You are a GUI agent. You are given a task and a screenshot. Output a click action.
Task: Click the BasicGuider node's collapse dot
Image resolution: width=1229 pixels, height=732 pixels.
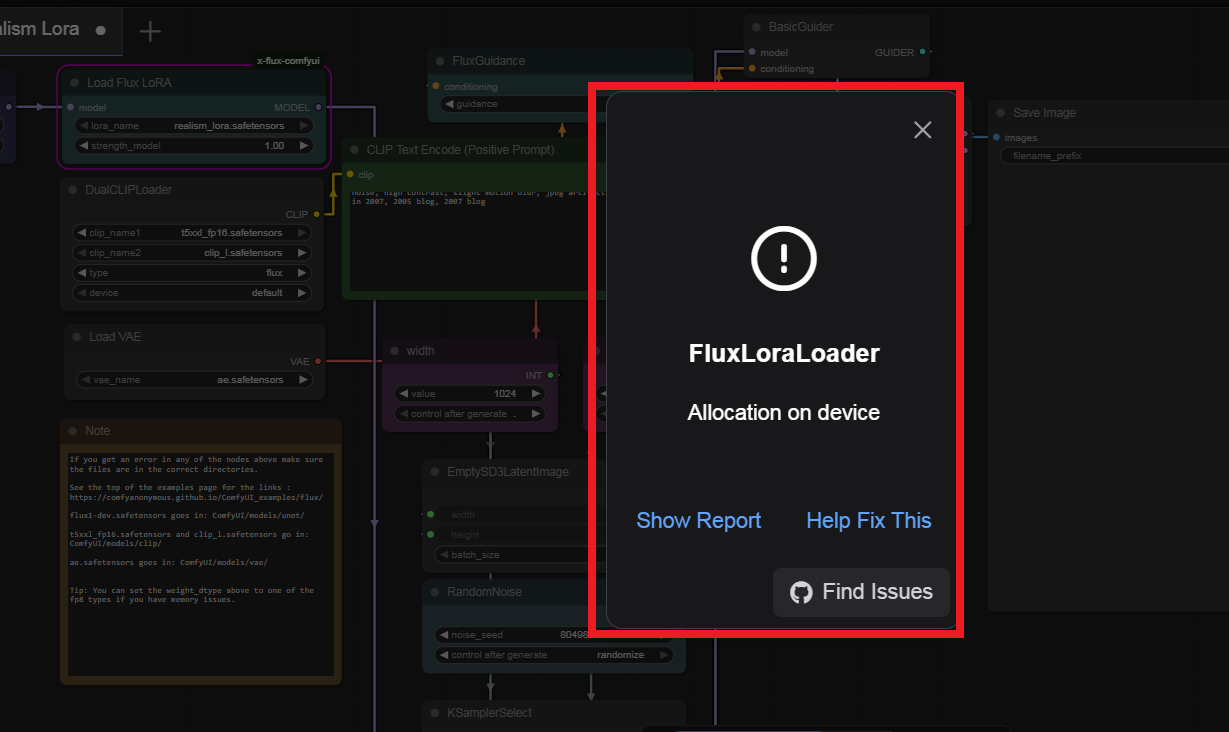click(756, 27)
